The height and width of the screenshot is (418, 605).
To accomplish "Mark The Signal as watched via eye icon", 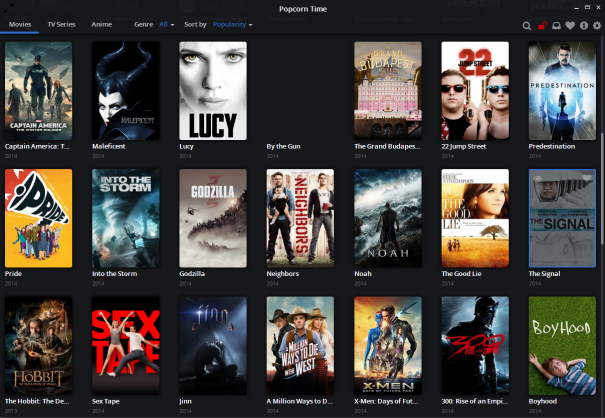I will (x=538, y=178).
